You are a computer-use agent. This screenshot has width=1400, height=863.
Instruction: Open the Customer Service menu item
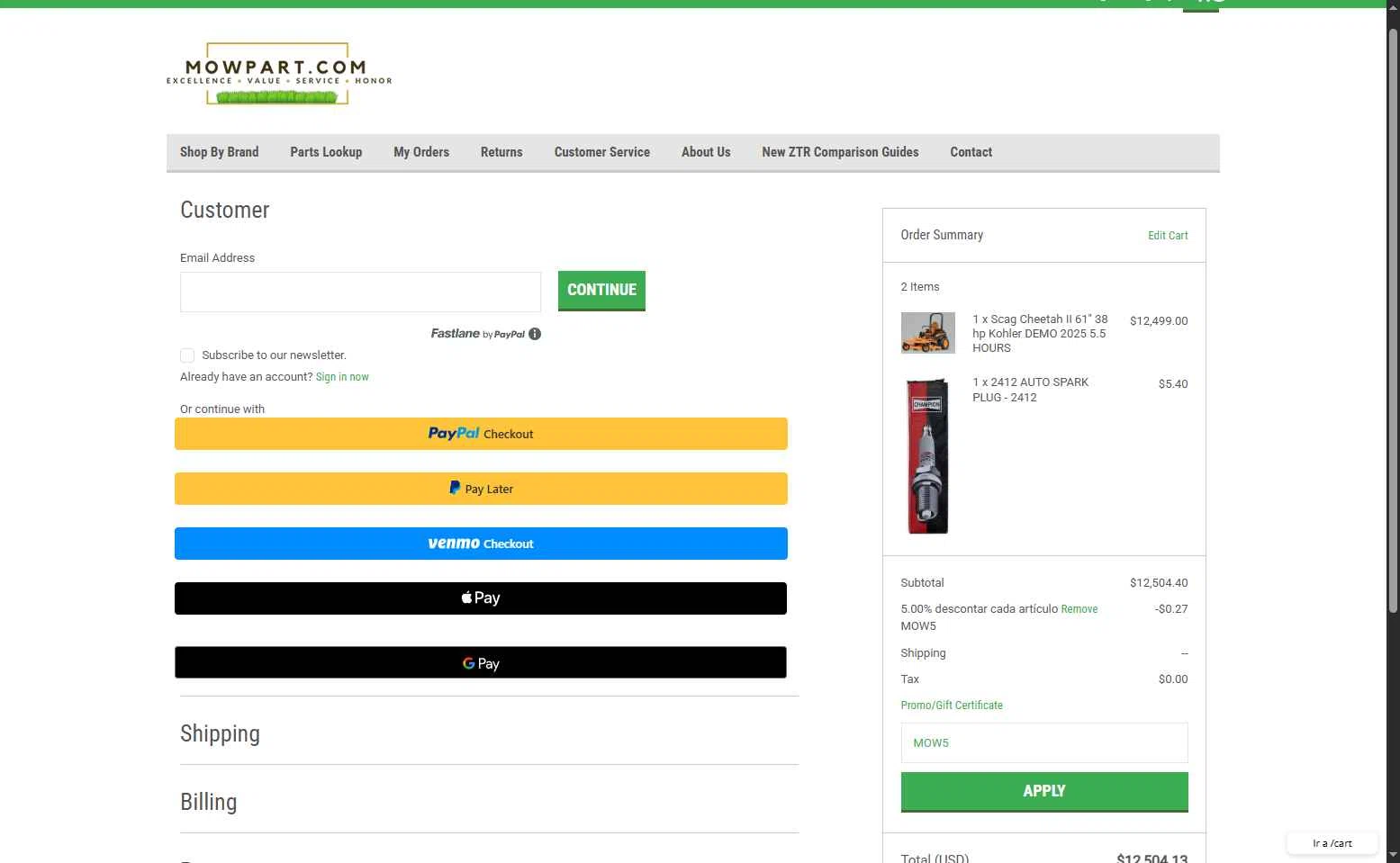(602, 152)
